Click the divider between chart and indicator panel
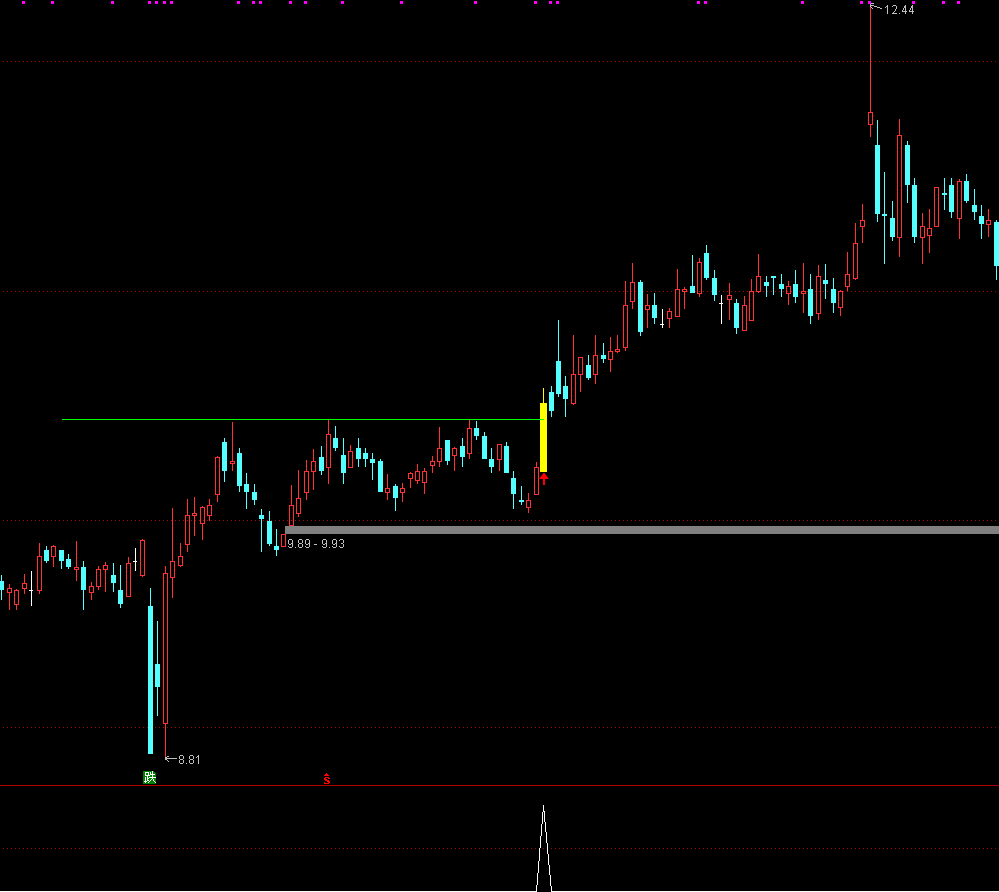The image size is (999, 892). (x=500, y=786)
